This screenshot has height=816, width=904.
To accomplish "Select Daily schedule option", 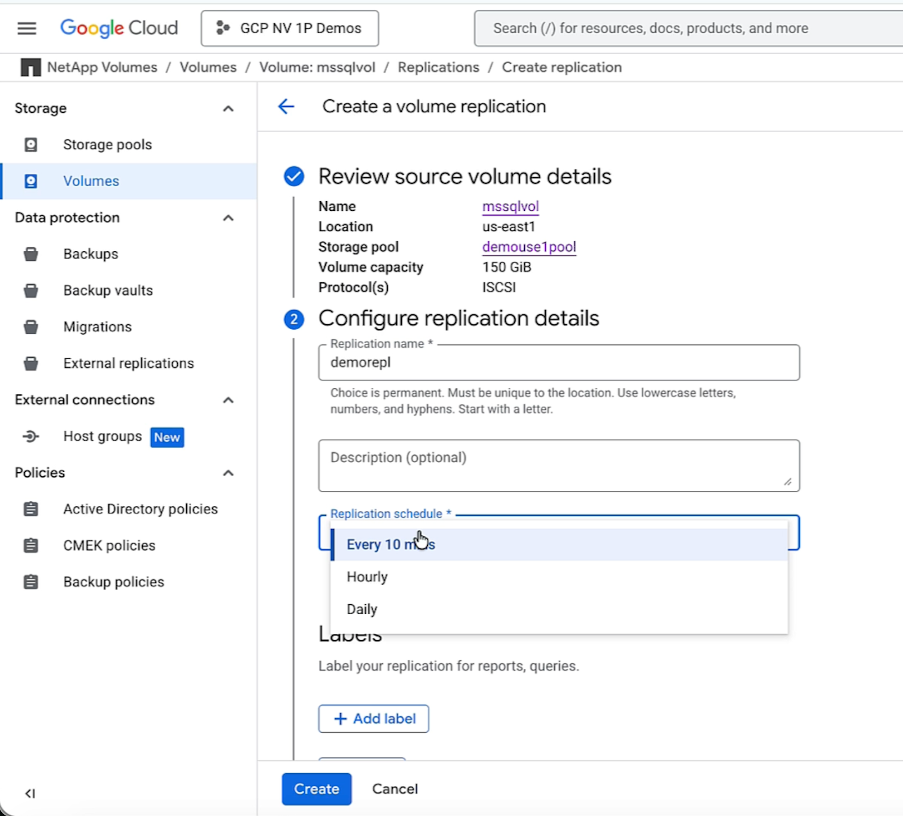I will [x=559, y=609].
